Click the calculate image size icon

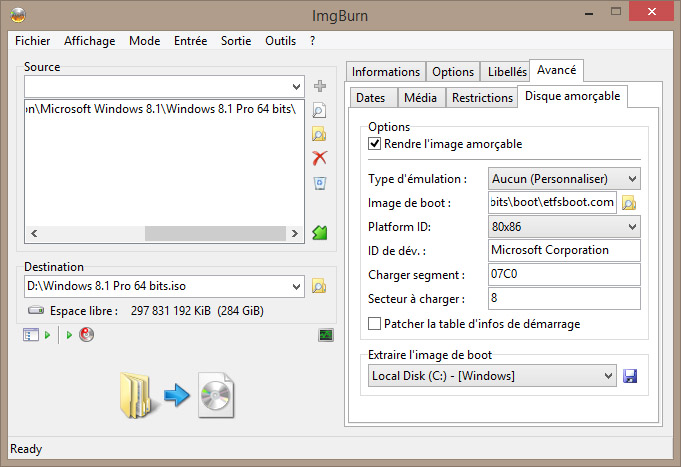pyautogui.click(x=31, y=335)
